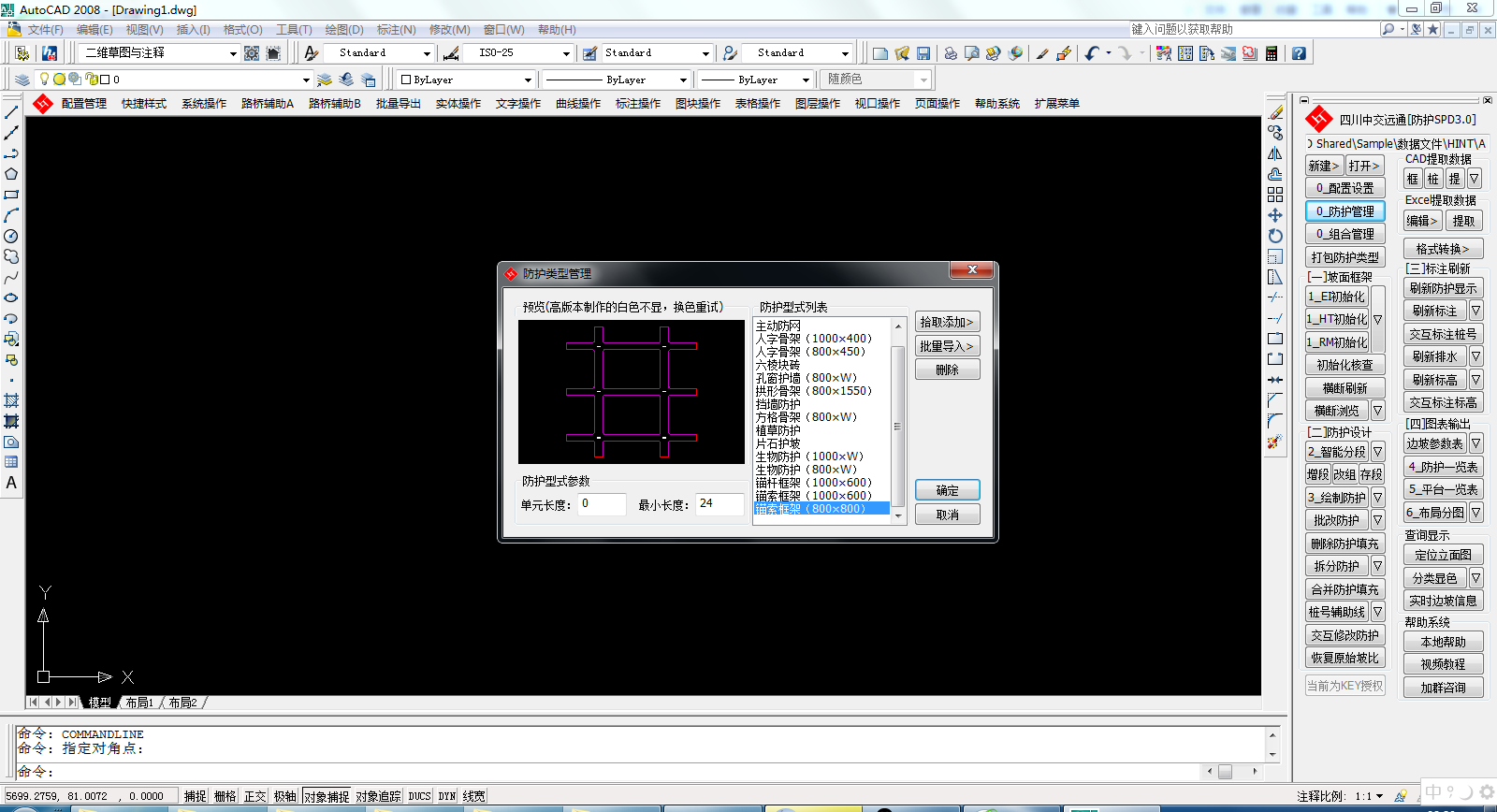Click the Dimension Style icon
Screen dimensions: 1497x812
coord(451,53)
